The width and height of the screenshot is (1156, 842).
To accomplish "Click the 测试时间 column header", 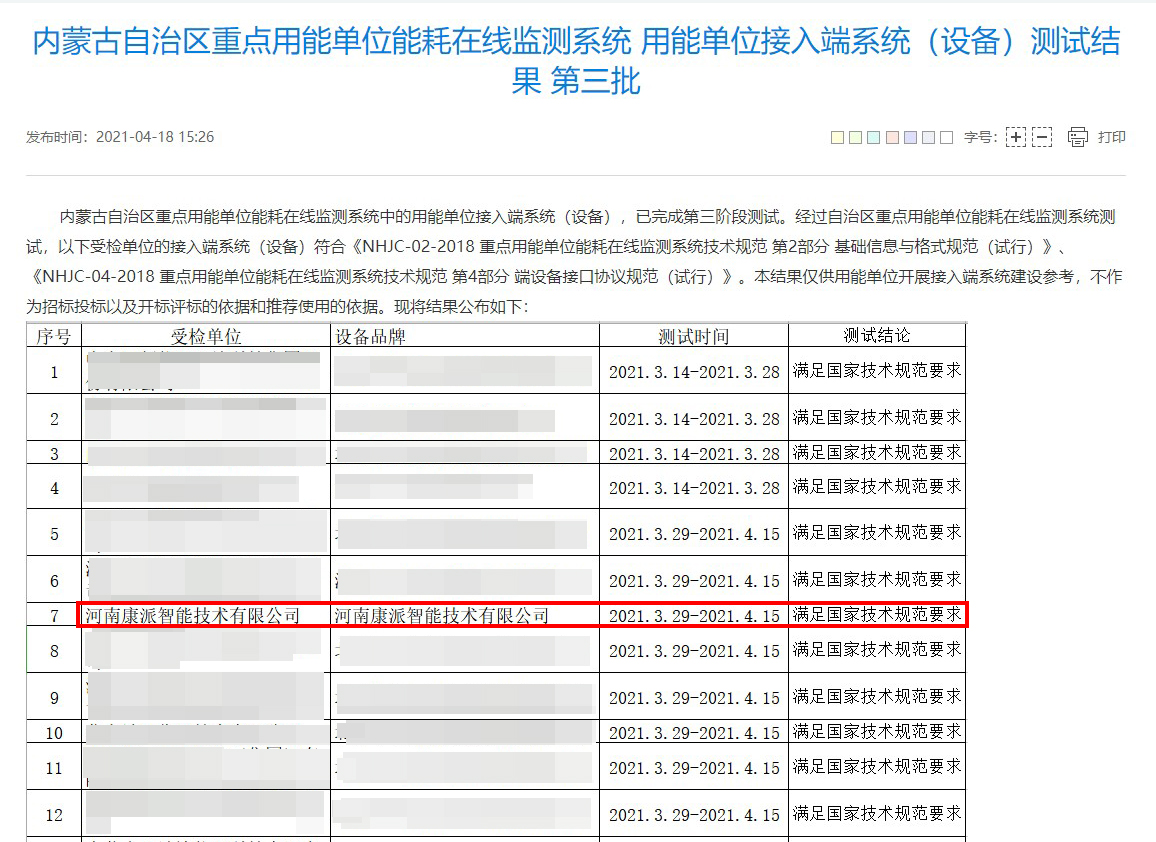I will pos(693,336).
